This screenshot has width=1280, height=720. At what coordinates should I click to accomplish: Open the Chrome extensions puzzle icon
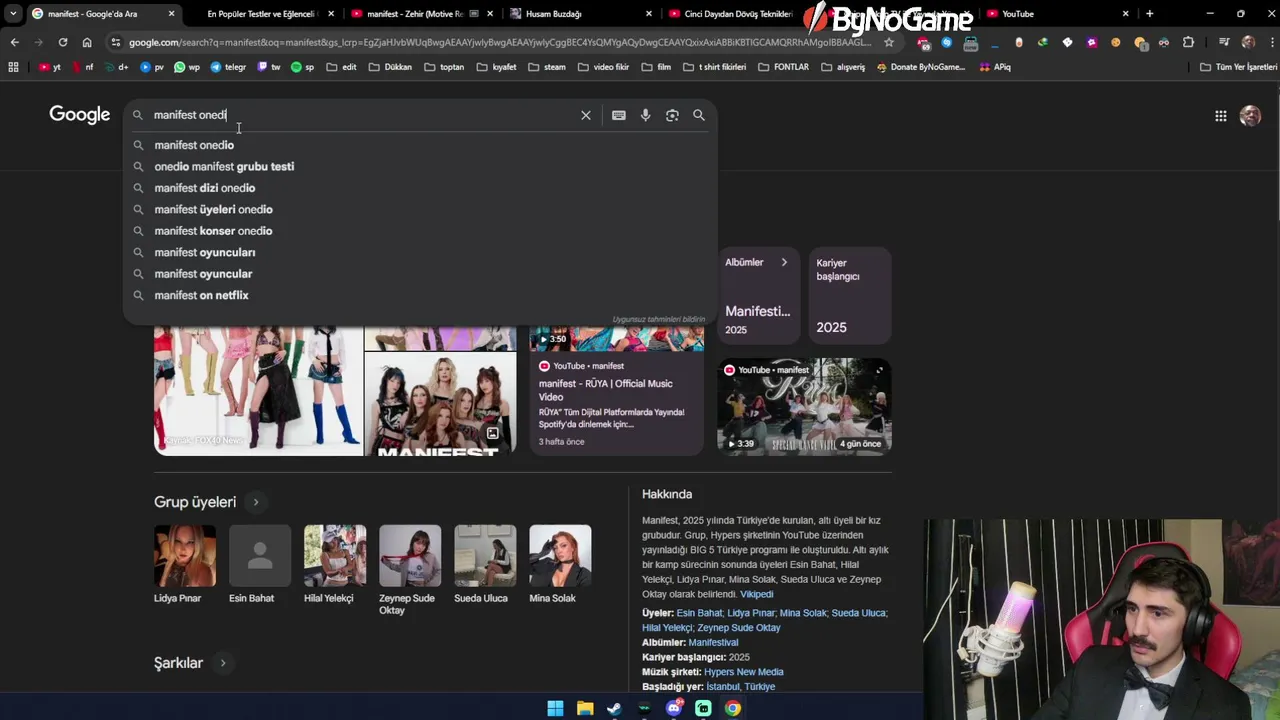tap(1188, 42)
